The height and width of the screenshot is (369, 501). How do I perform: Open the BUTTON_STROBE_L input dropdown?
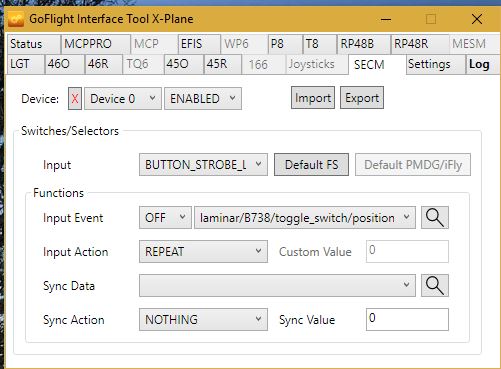click(x=203, y=165)
